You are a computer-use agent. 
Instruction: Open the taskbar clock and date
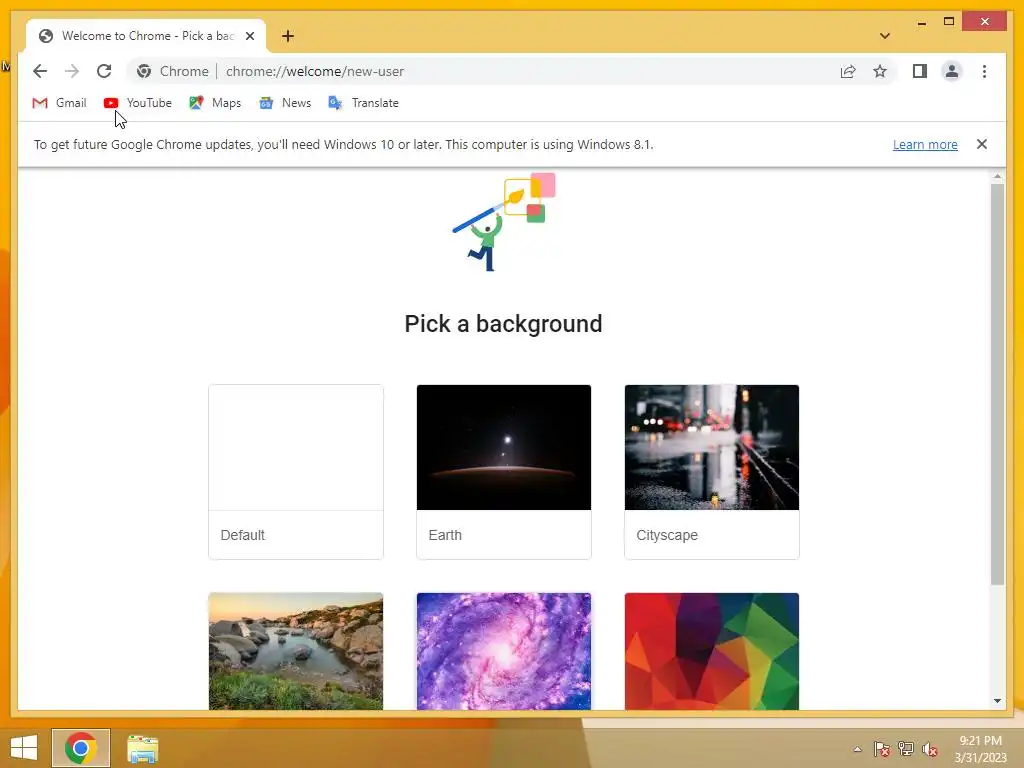(x=980, y=749)
